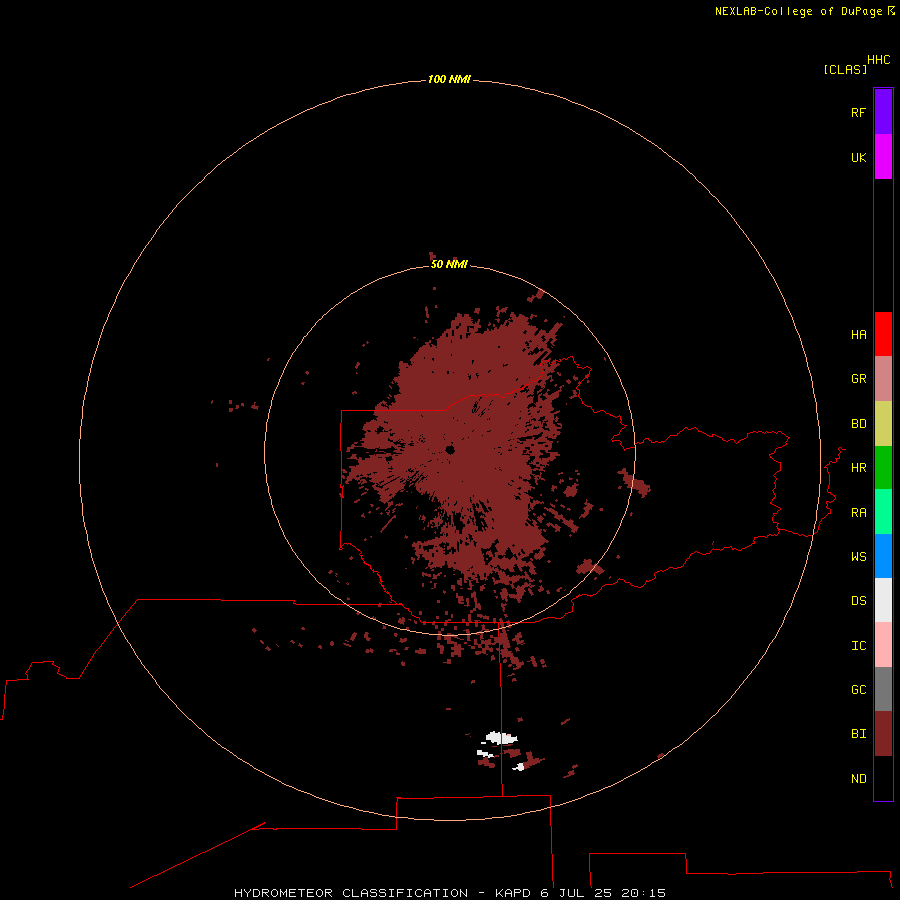The height and width of the screenshot is (900, 900).
Task: Click the WS legend label
Action: [x=858, y=557]
